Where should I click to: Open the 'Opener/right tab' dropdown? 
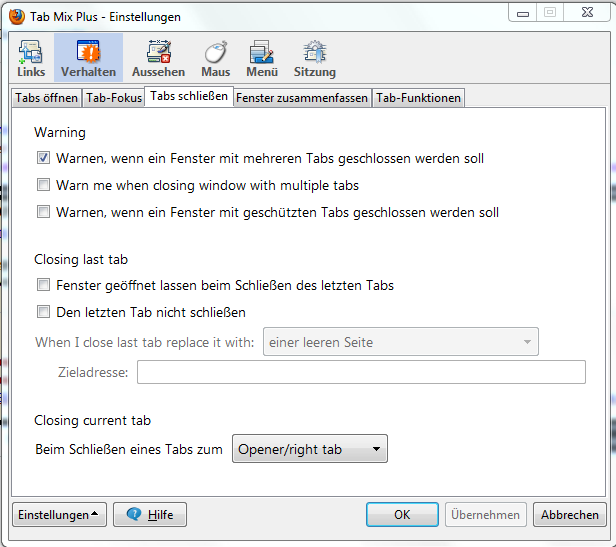[310, 449]
